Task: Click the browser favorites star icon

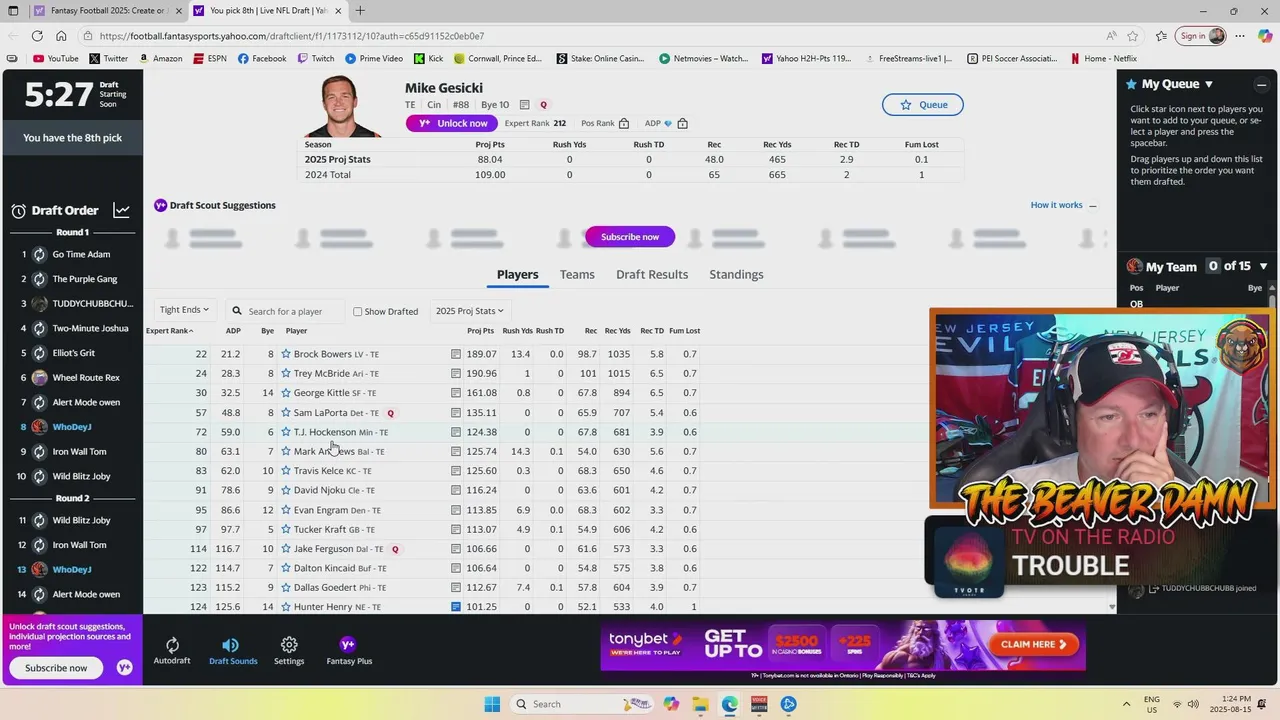Action: tap(1134, 36)
